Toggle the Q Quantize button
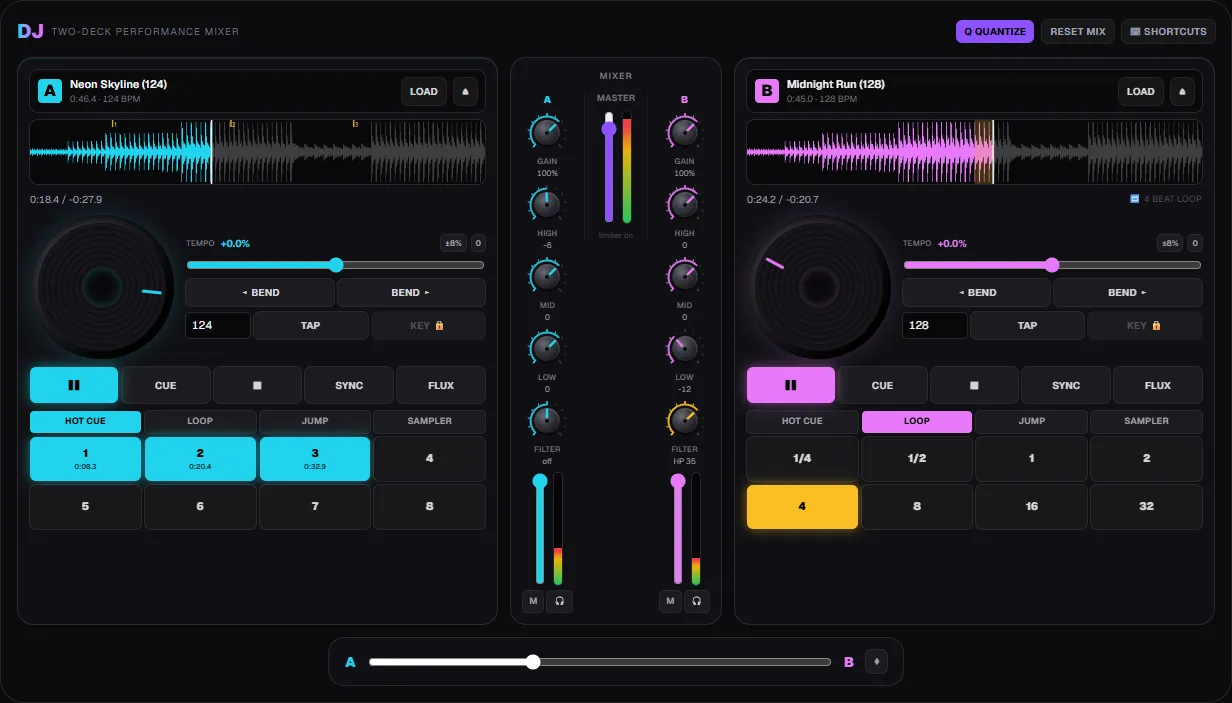This screenshot has width=1232, height=703. [995, 31]
